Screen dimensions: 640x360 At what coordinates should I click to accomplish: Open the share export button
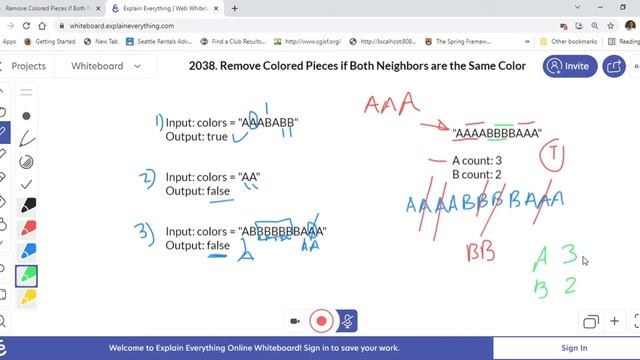[614, 66]
